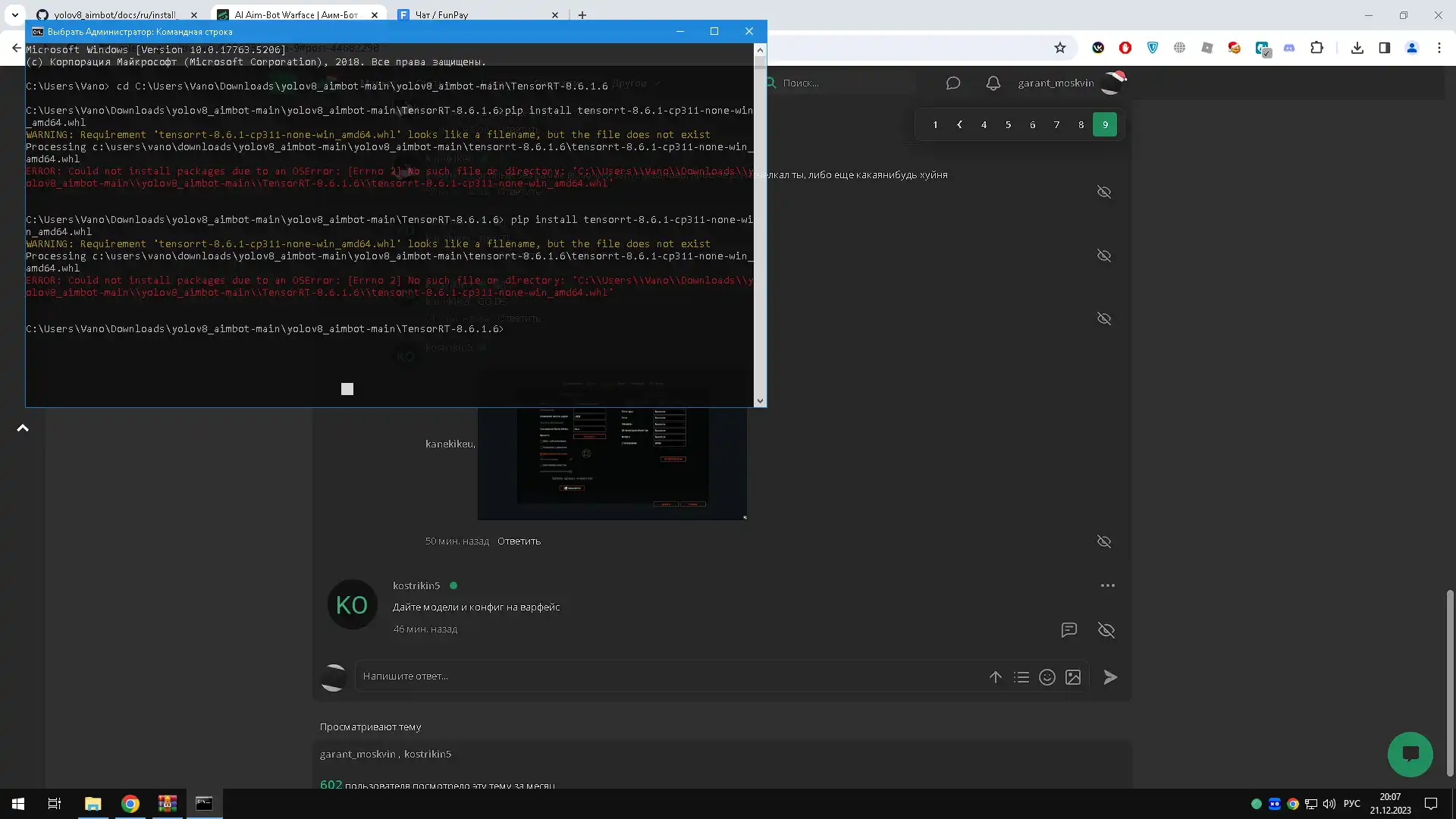Image resolution: width=1456 pixels, height=819 pixels.
Task: Open garant_moskvin user avatar menu
Action: 1112,83
